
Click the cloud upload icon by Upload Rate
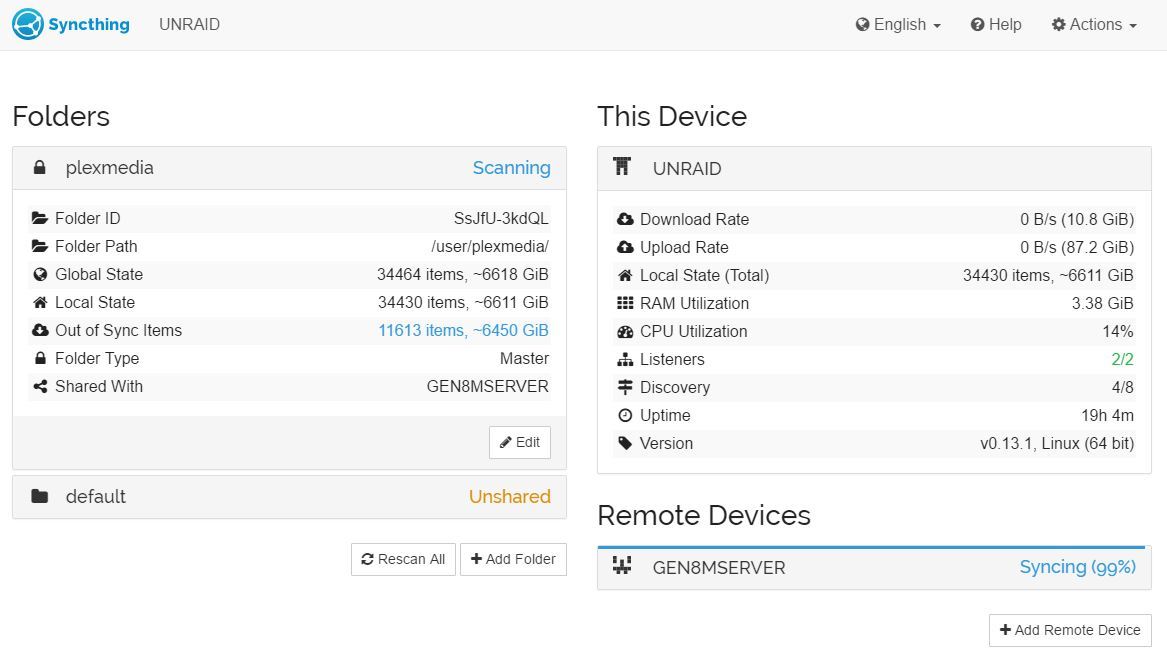click(x=625, y=247)
